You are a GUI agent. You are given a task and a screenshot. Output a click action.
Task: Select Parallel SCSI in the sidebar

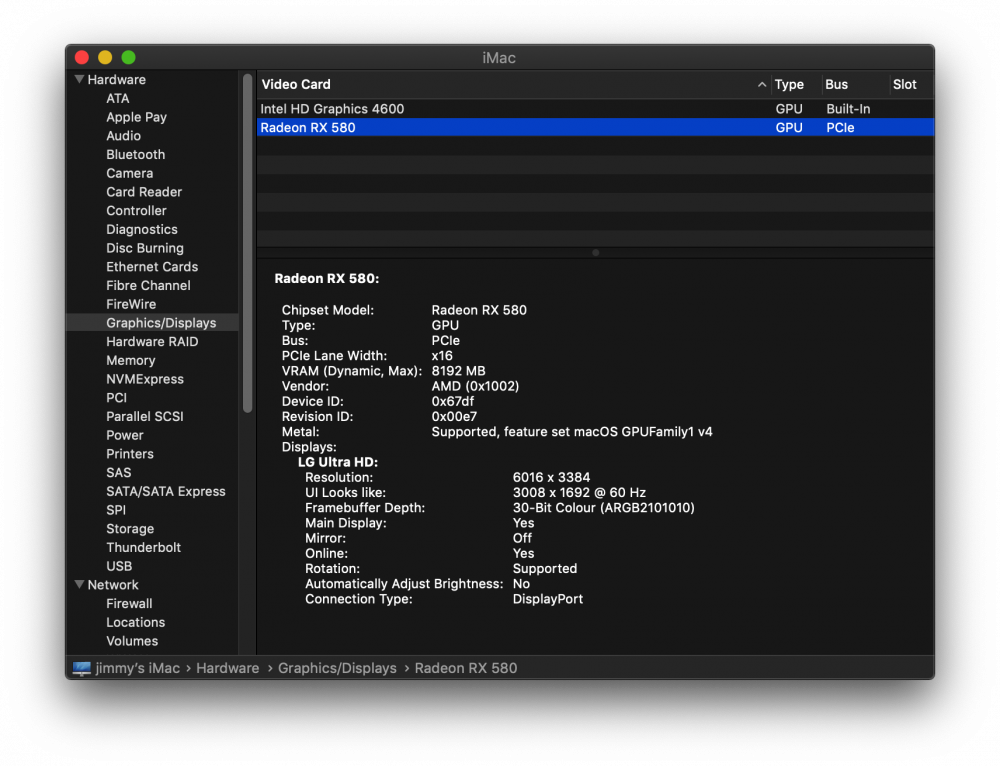click(x=145, y=416)
